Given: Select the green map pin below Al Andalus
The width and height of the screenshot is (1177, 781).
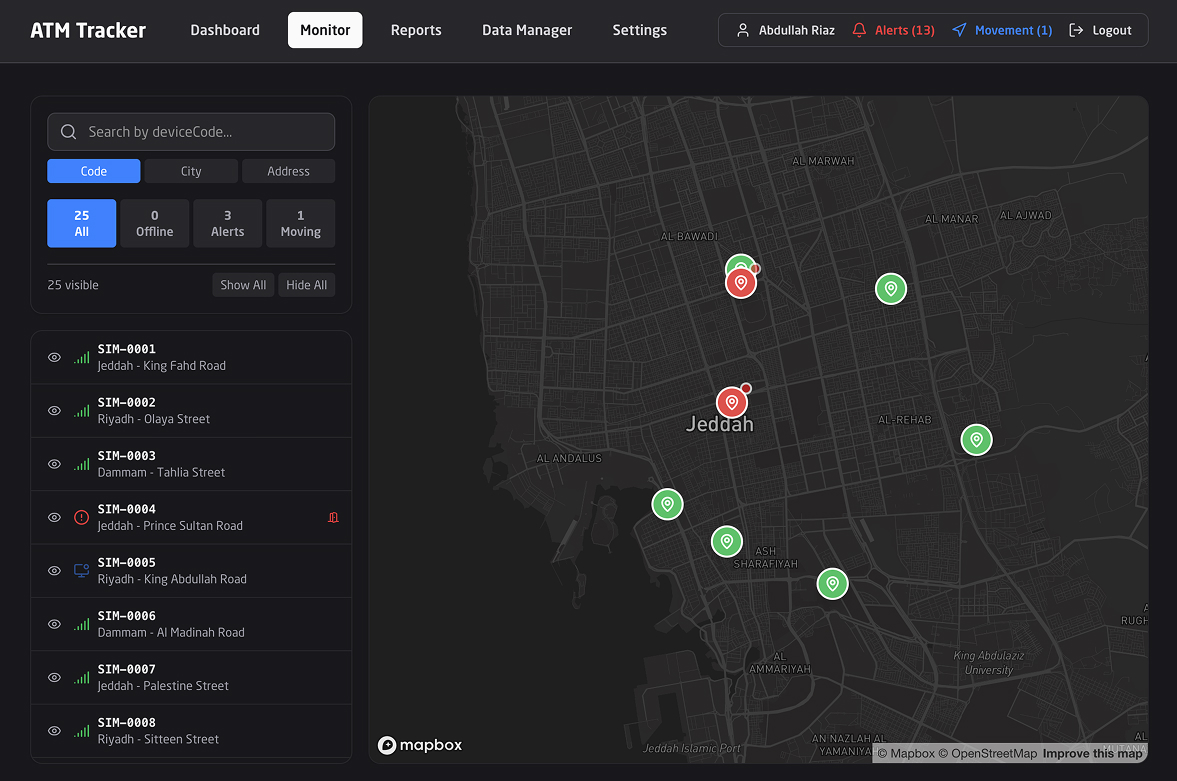Looking at the screenshot, I should pos(667,505).
